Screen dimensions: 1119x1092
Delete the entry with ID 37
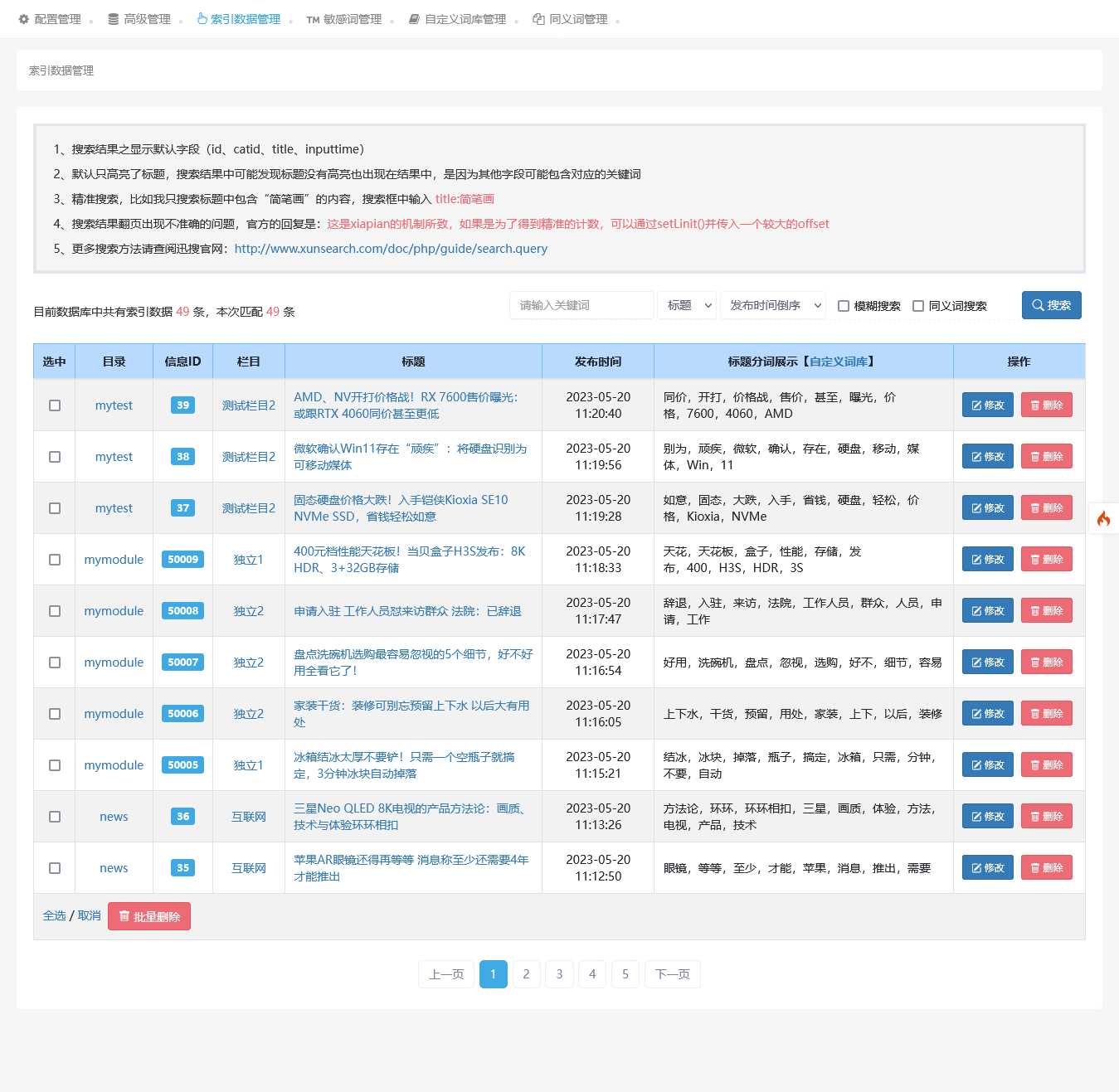pyautogui.click(x=1047, y=508)
